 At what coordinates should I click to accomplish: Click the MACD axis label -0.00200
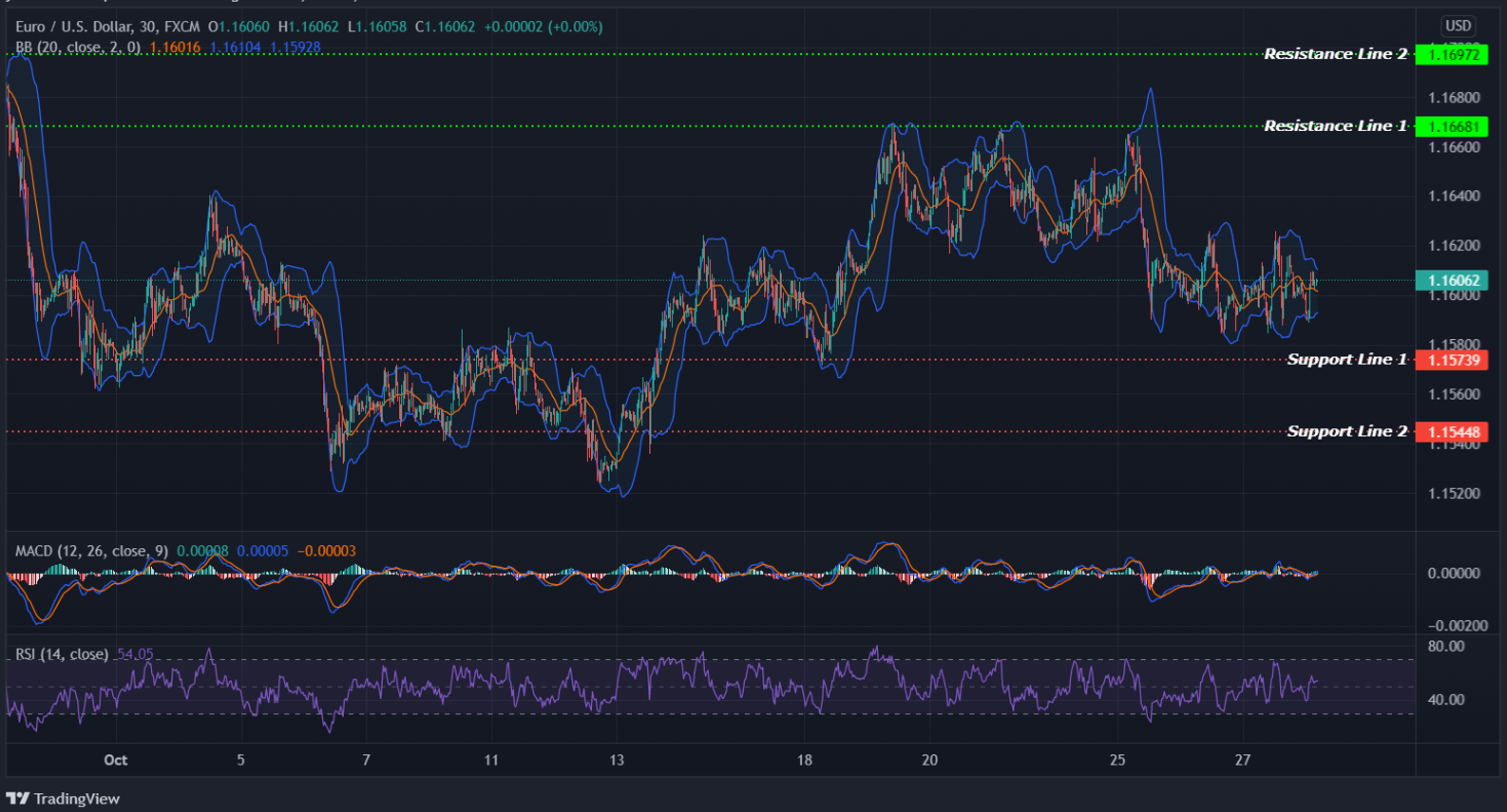coord(1458,626)
